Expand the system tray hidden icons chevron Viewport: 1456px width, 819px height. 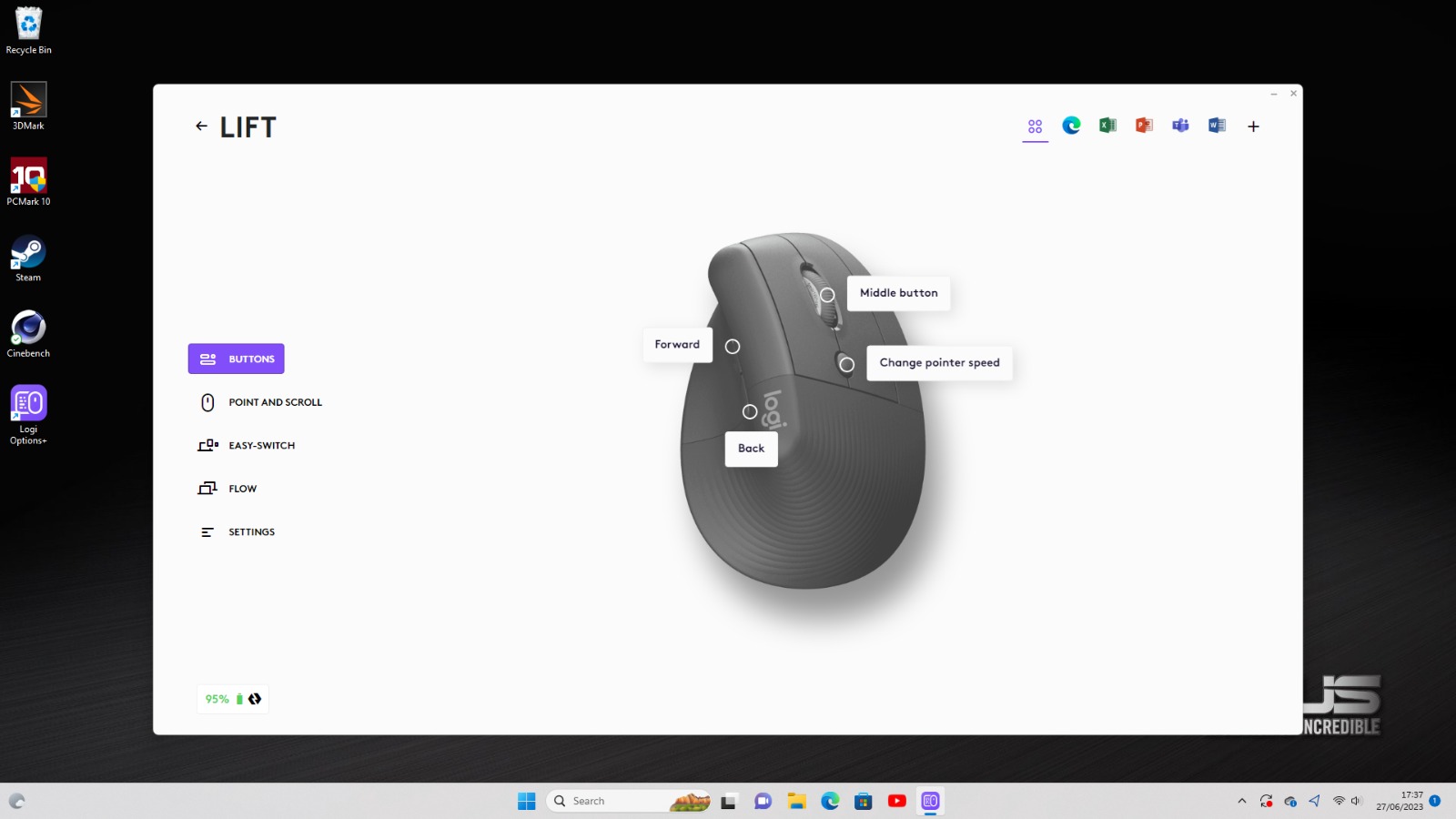pos(1242,801)
